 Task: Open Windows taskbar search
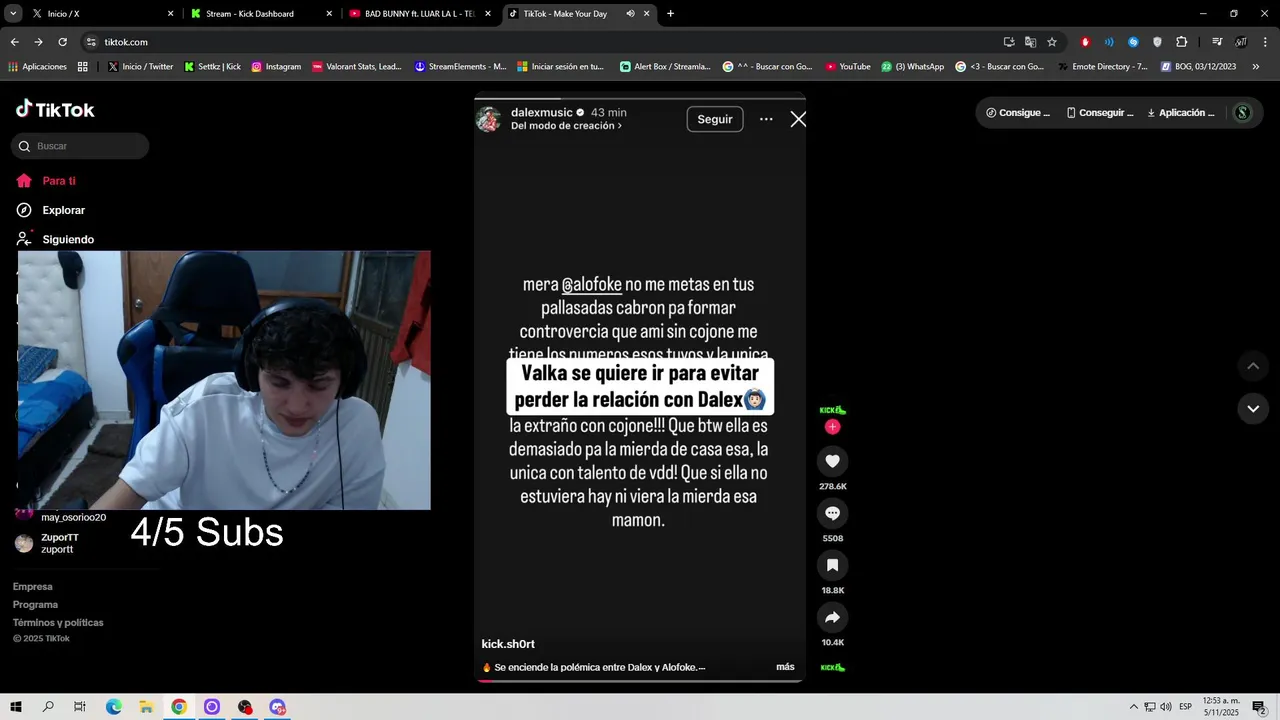(48, 707)
